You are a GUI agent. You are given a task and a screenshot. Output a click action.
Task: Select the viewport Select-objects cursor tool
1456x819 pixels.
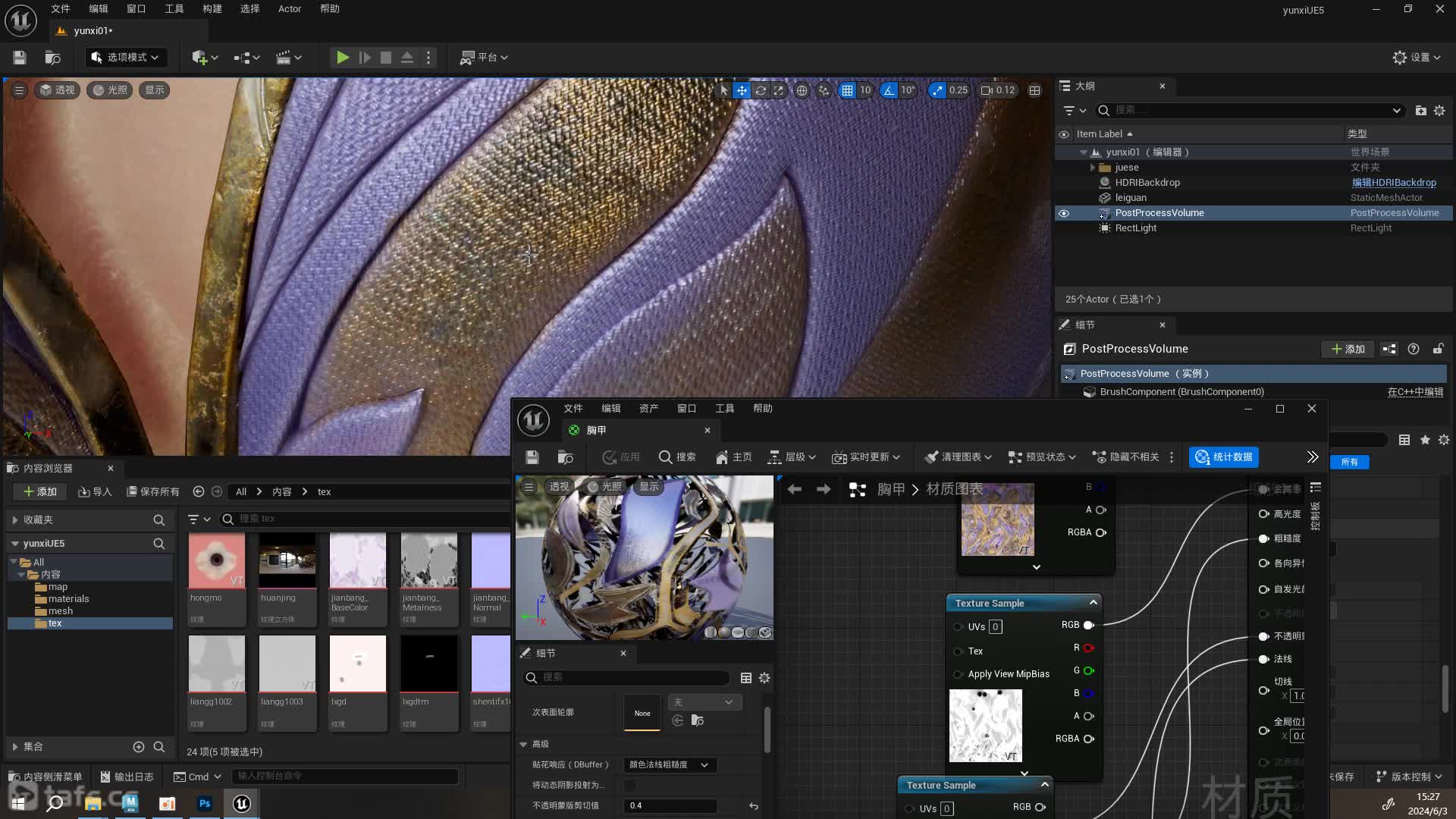pos(723,90)
